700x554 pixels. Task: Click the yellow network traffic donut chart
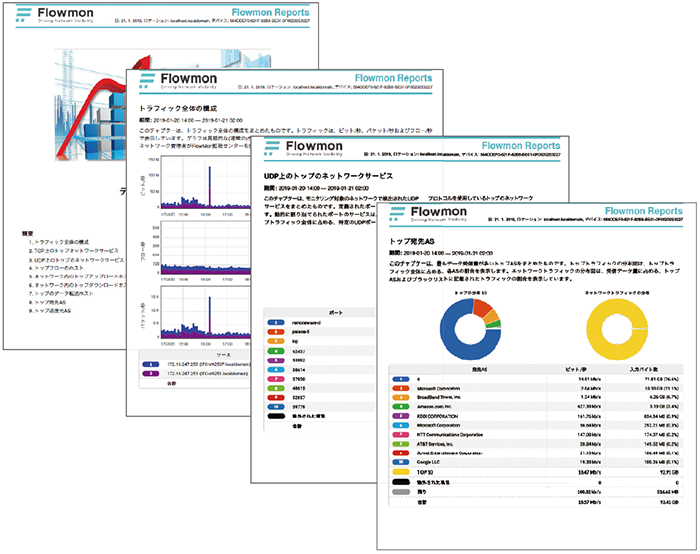(617, 329)
